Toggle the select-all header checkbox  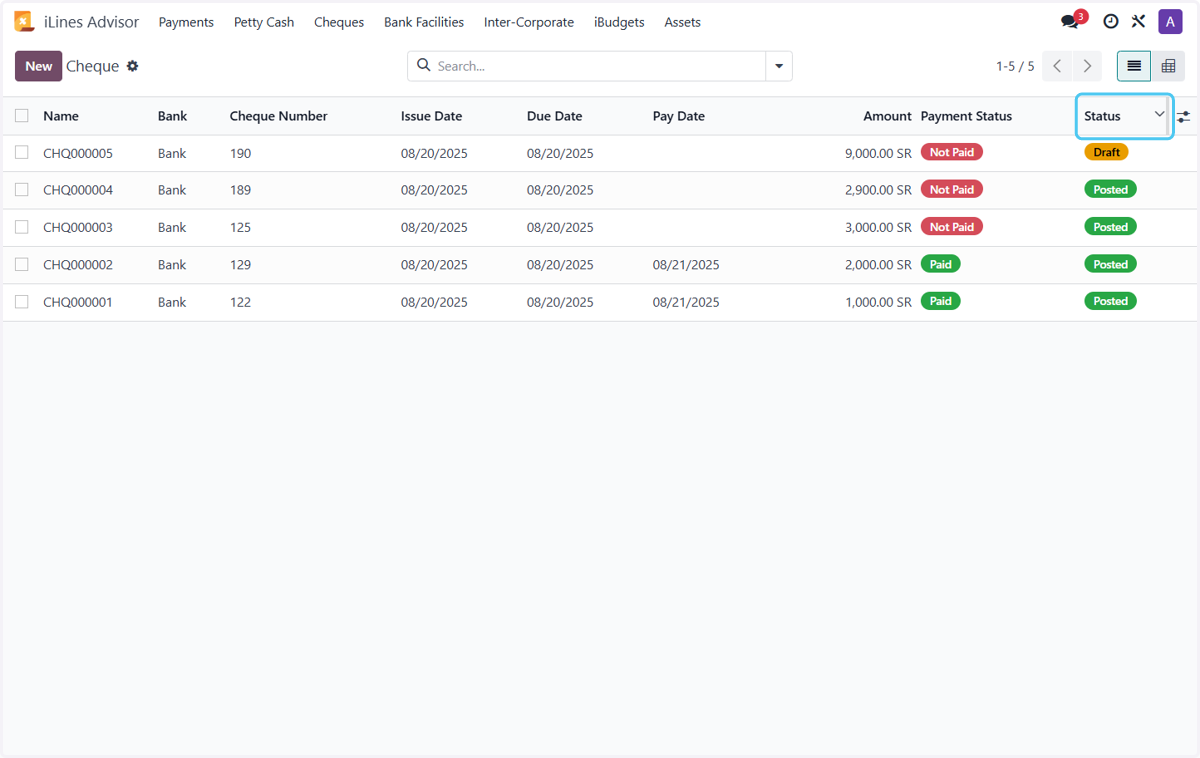click(x=22, y=116)
